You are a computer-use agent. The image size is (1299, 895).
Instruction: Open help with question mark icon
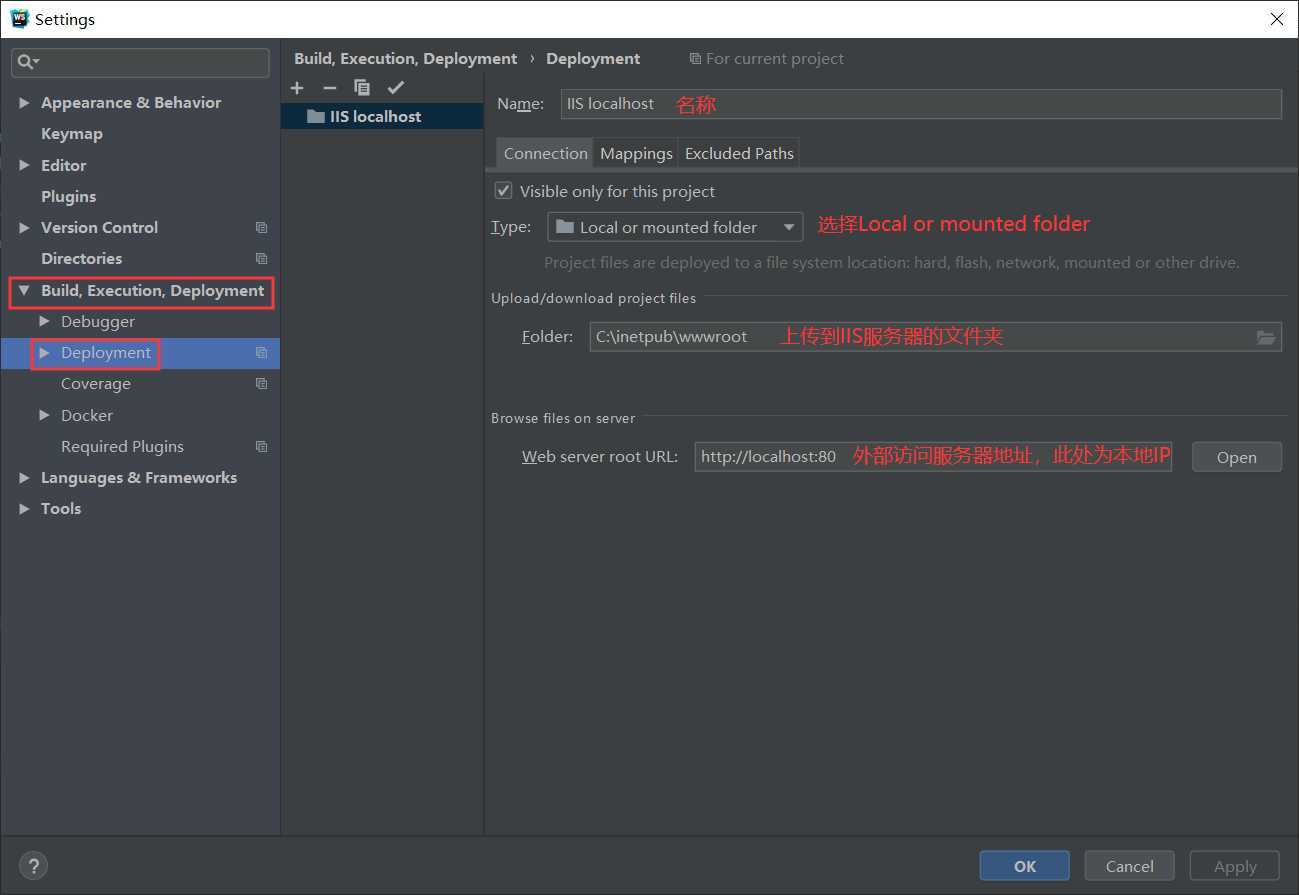33,866
